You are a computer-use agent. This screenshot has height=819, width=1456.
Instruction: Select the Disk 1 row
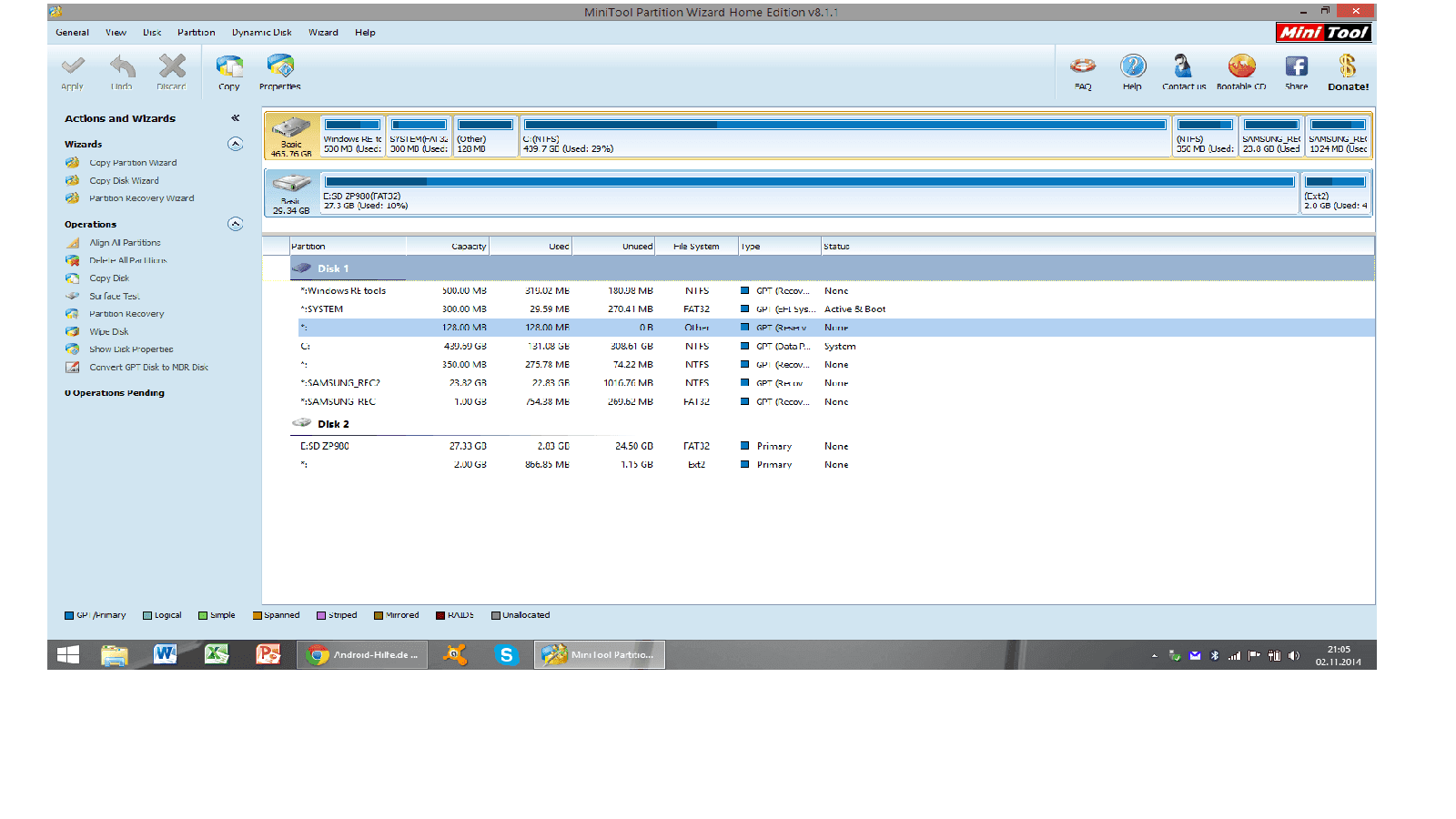832,268
